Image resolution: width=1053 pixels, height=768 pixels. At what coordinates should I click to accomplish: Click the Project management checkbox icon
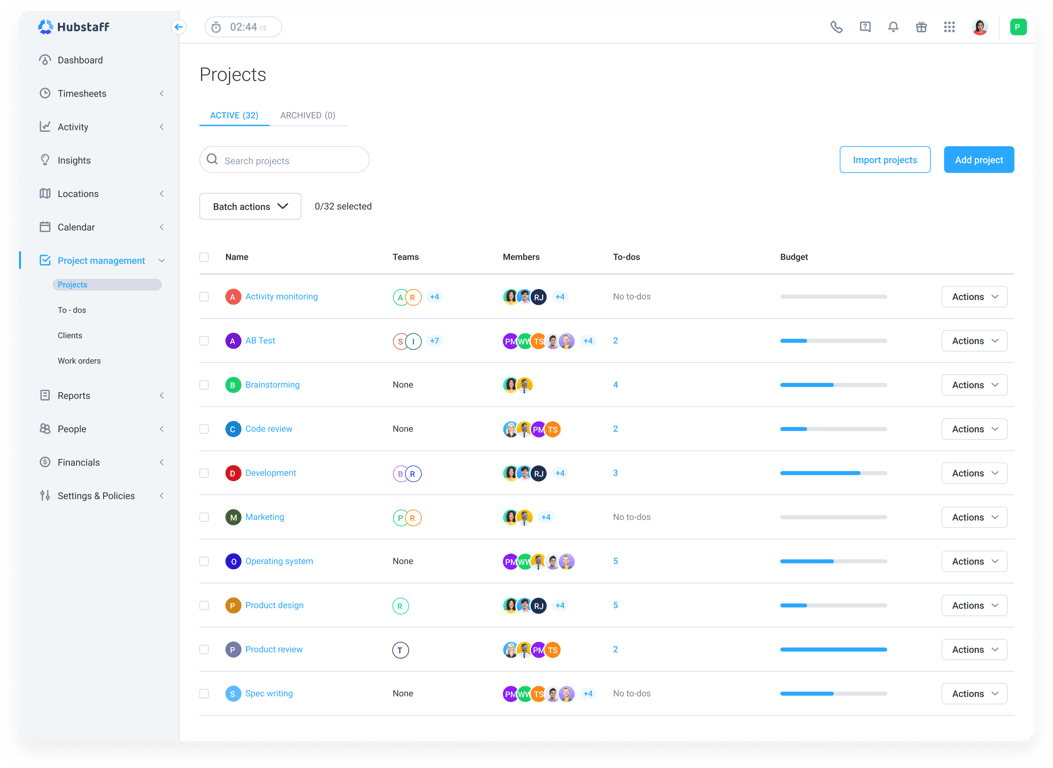click(45, 260)
